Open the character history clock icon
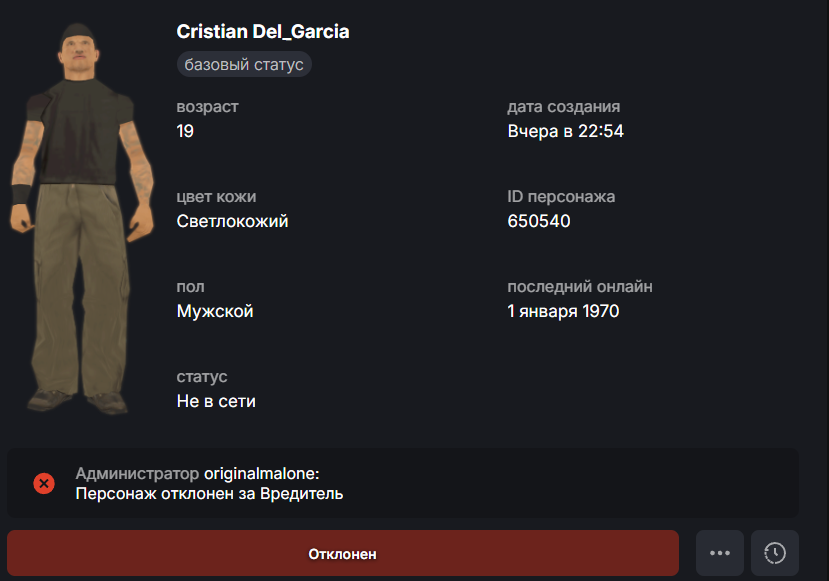 (775, 553)
